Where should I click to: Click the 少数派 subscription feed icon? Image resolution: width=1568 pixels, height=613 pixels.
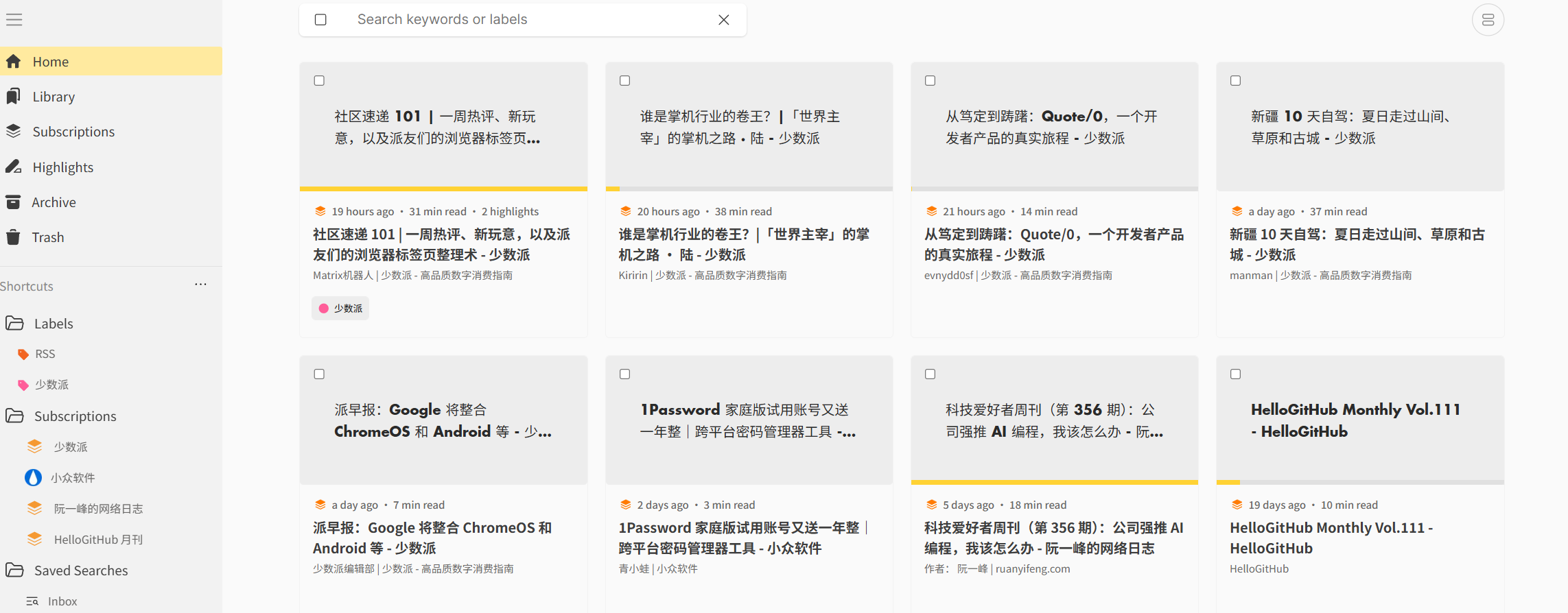pyautogui.click(x=34, y=446)
